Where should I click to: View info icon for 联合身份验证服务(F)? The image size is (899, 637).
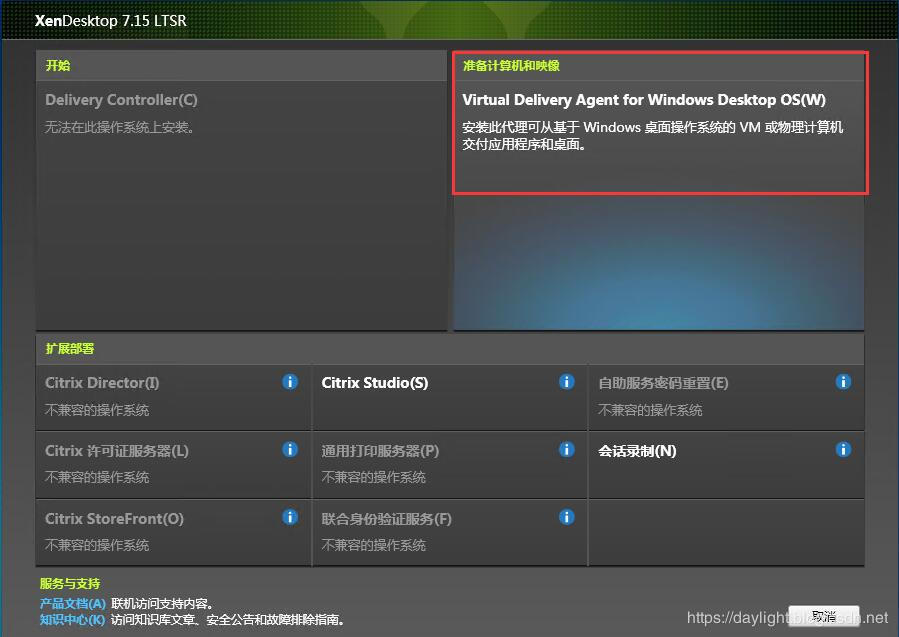coord(566,517)
